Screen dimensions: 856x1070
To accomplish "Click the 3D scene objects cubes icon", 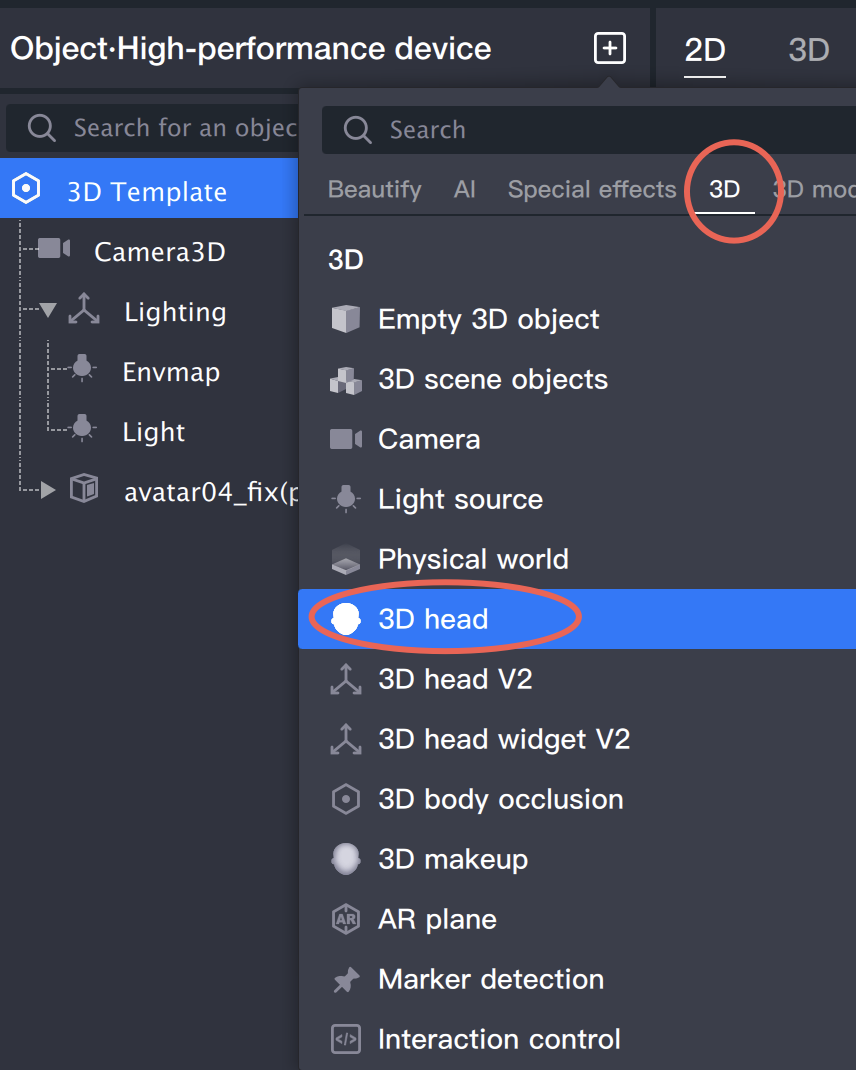I will 345,380.
